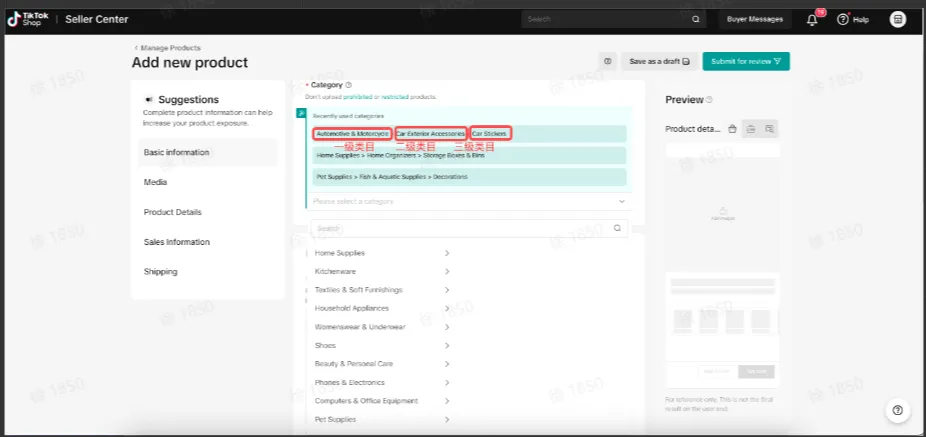
Task: Click Seller Center title in header
Action: [x=96, y=19]
